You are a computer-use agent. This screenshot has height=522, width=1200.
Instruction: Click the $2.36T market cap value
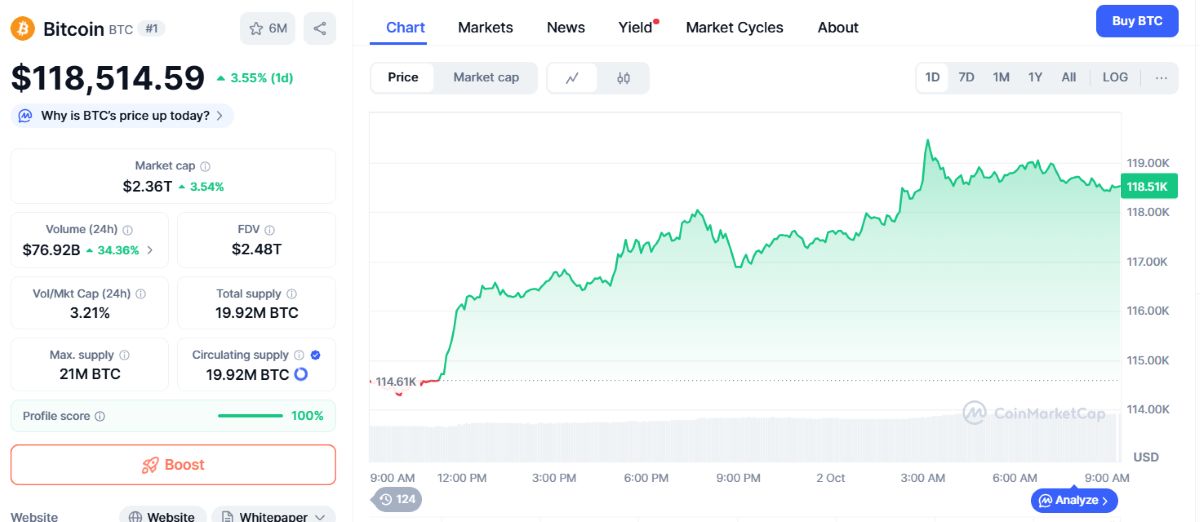tap(147, 186)
